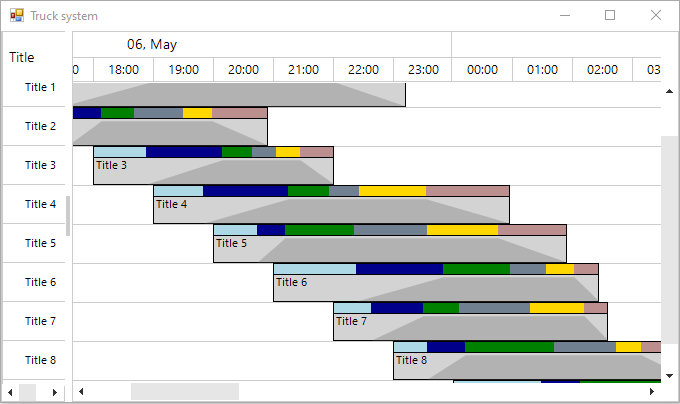Click the vertical scrollbar down arrow
680x404 pixels.
coord(670,376)
